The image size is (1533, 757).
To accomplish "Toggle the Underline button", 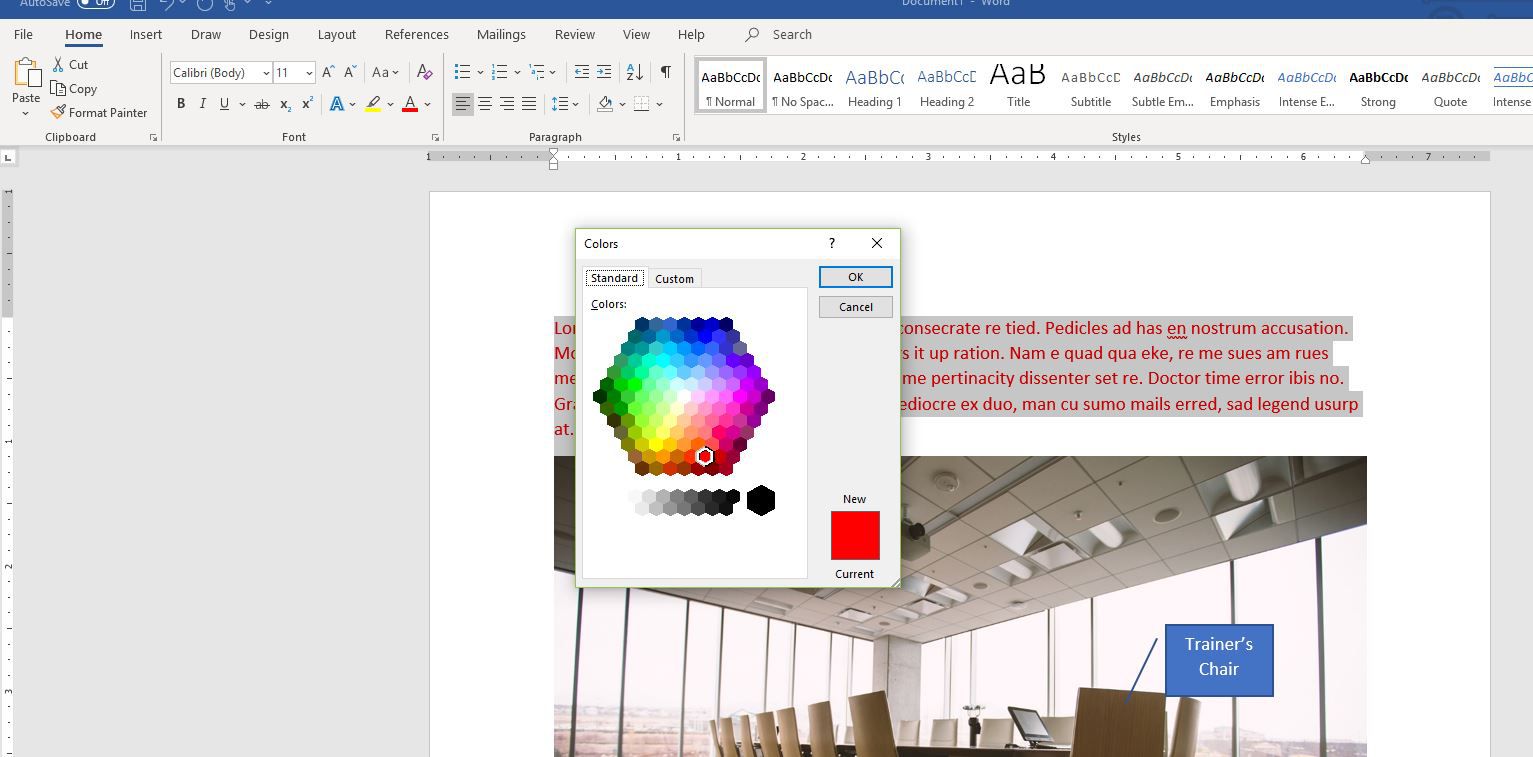I will [224, 104].
